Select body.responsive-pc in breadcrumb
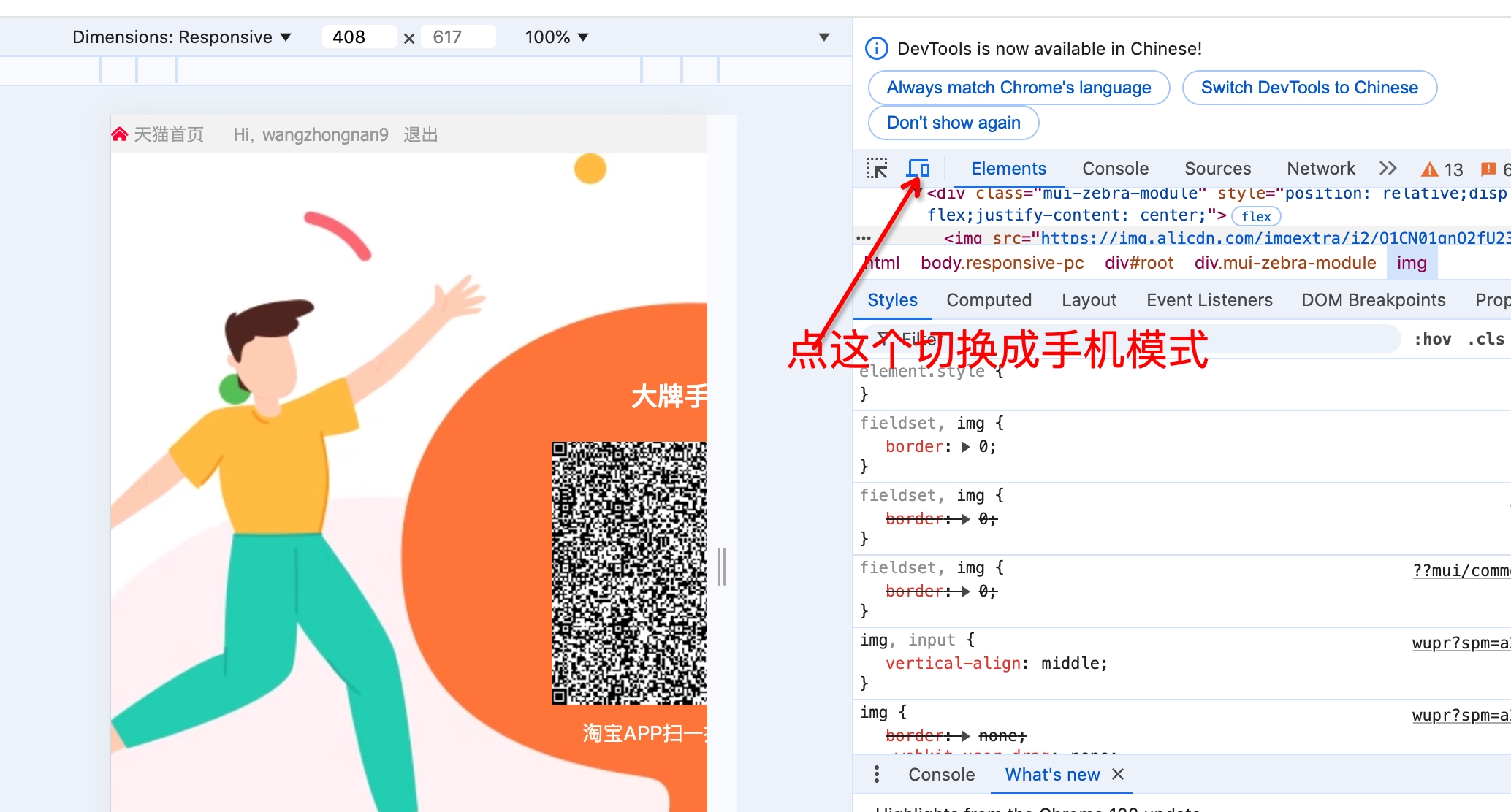 1002,263
